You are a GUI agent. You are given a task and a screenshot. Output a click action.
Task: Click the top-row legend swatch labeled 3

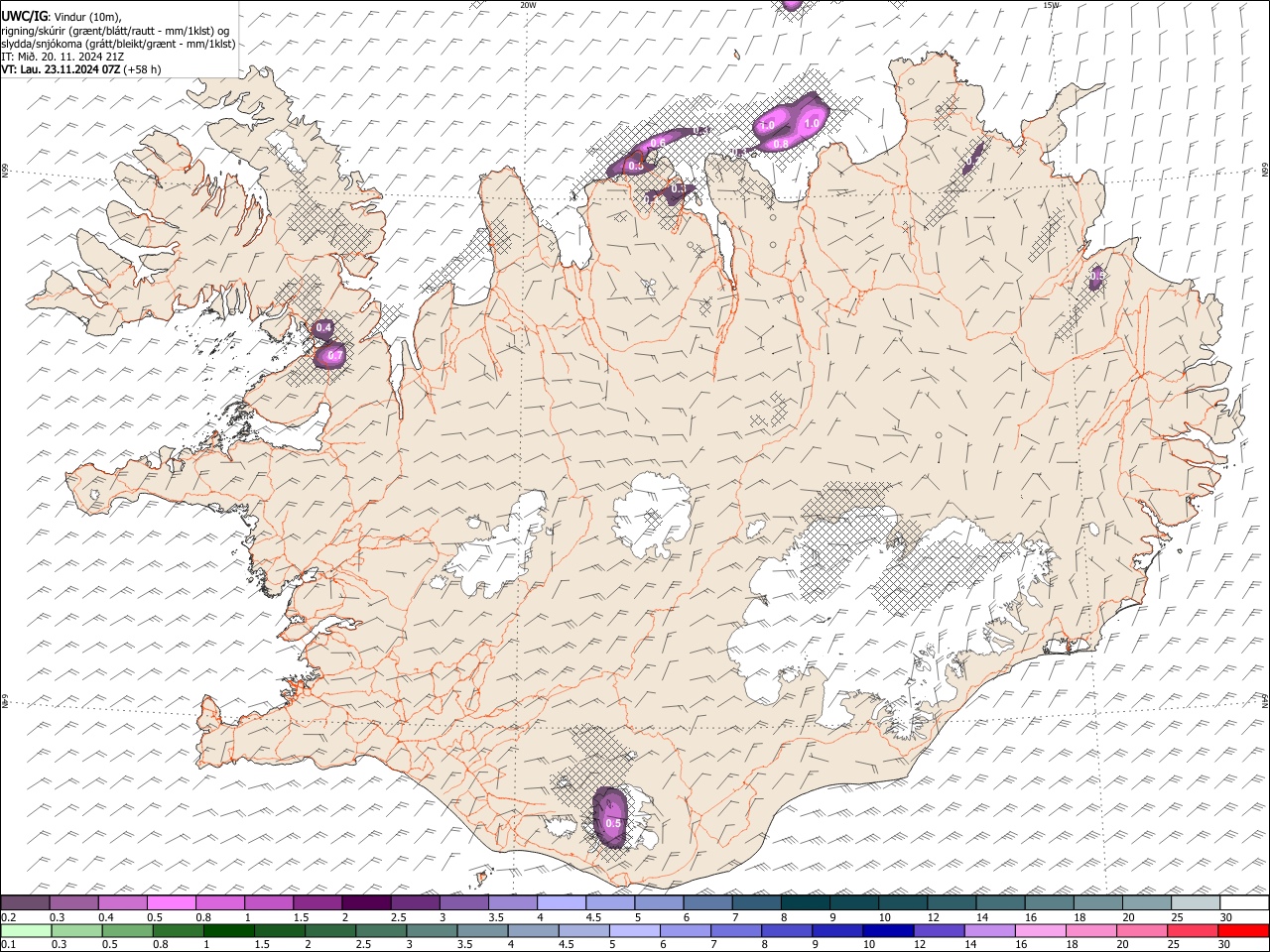(x=464, y=903)
